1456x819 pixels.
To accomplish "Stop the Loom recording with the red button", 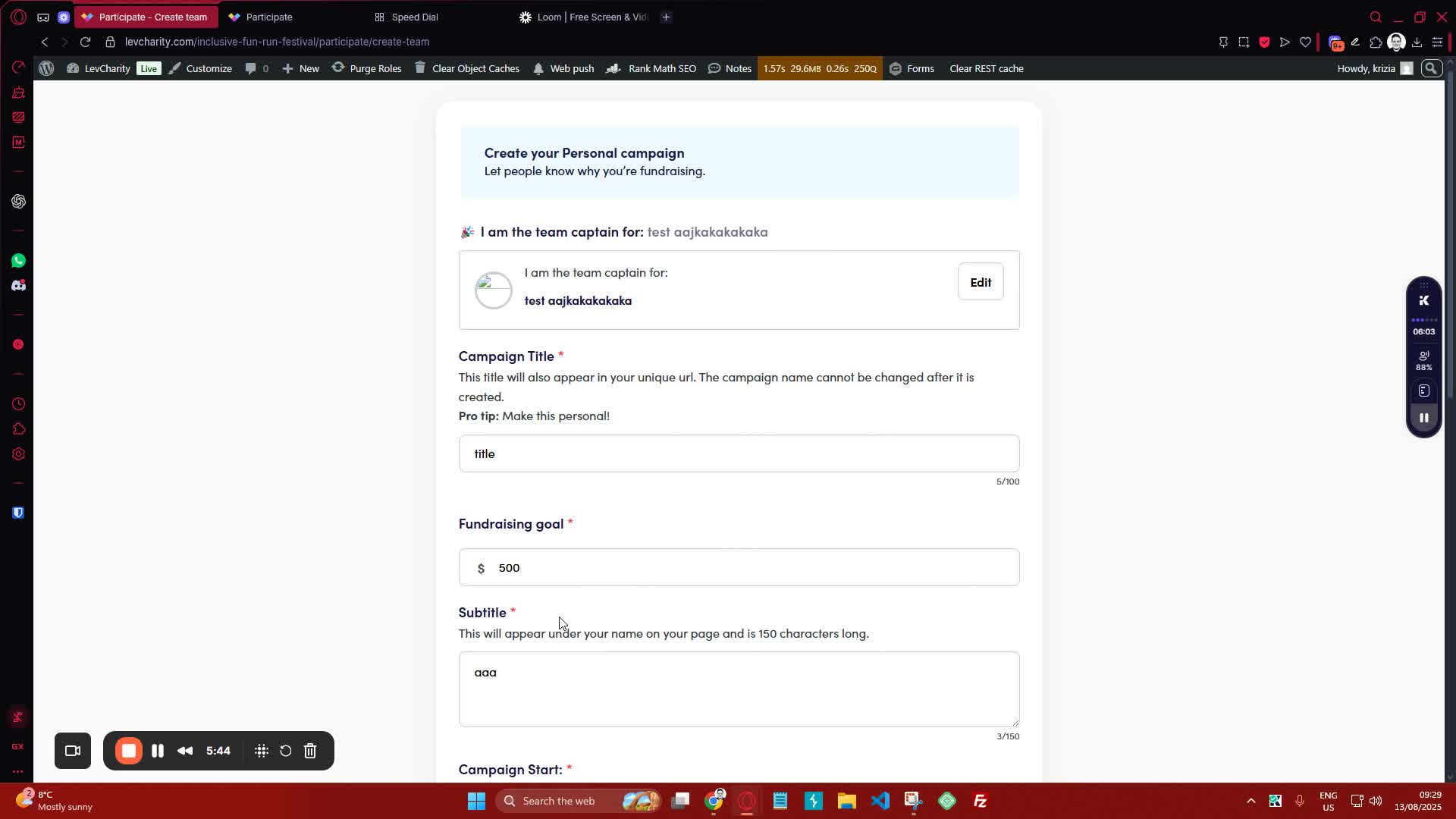I will click(x=129, y=751).
